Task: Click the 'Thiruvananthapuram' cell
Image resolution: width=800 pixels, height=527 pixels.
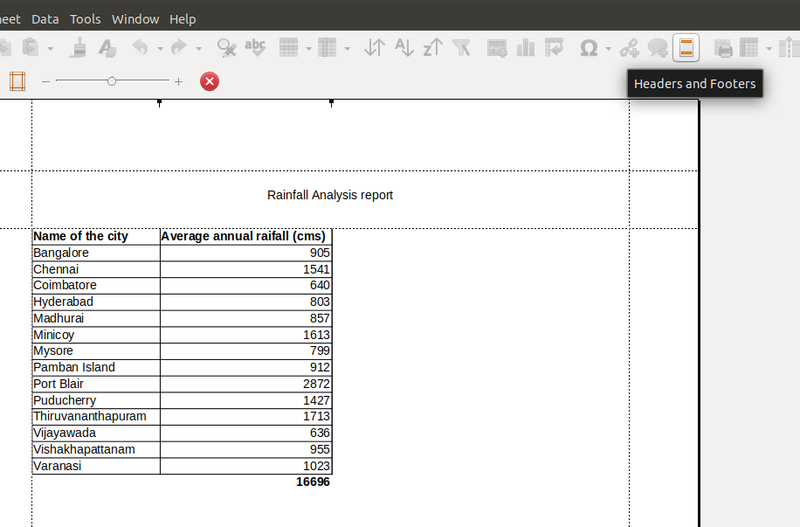Action: [96, 416]
